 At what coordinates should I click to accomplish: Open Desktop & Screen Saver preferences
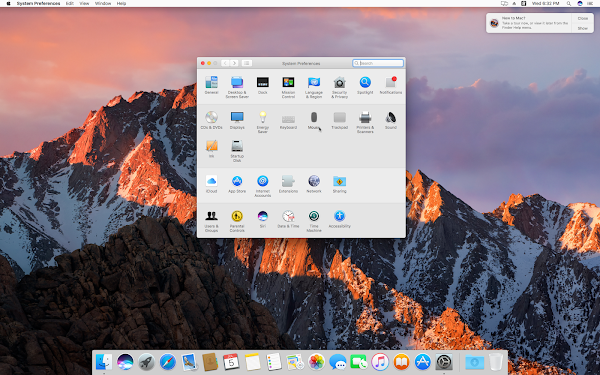(x=237, y=87)
